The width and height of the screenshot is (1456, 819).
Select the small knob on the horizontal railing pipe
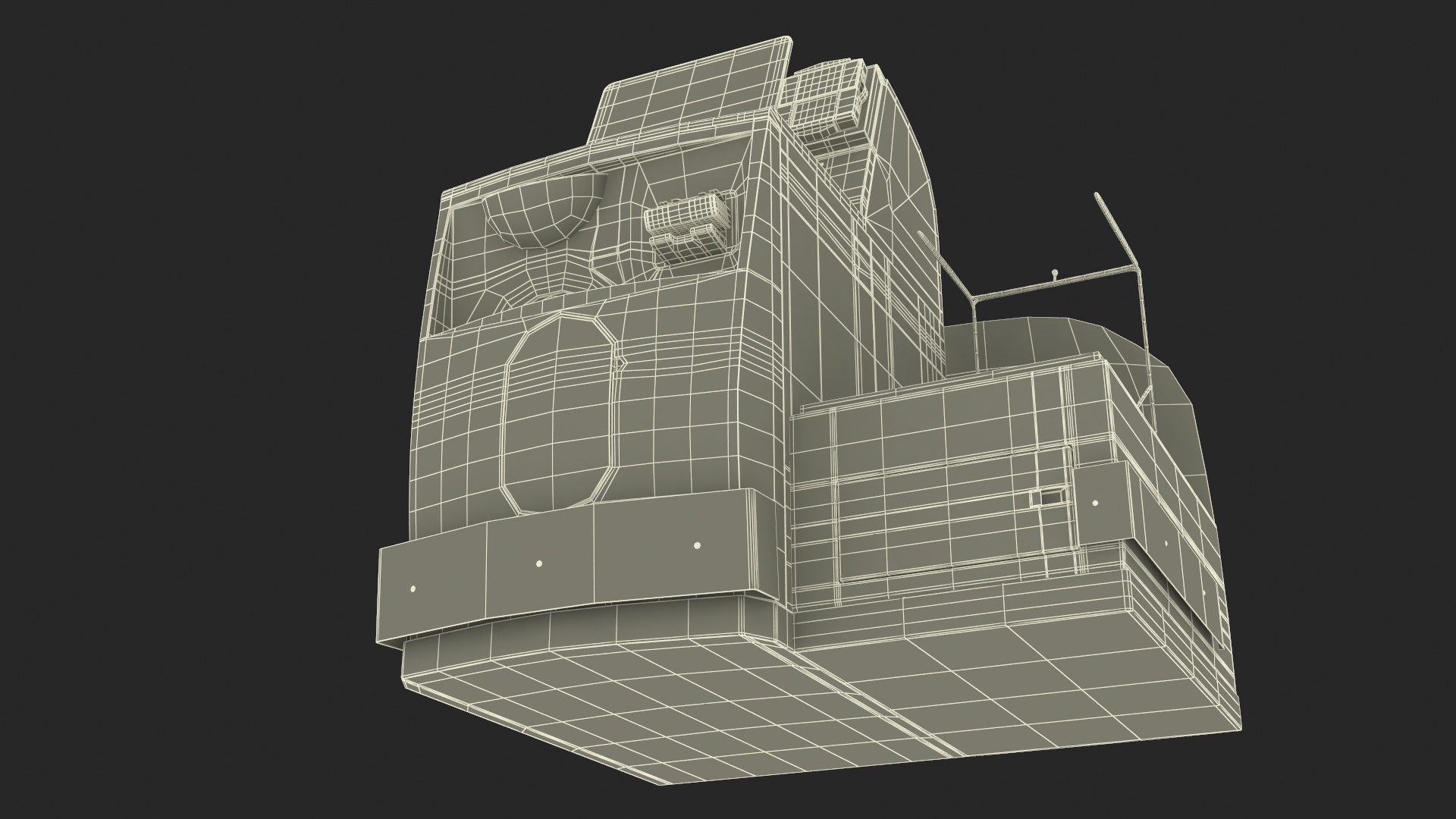click(1055, 271)
